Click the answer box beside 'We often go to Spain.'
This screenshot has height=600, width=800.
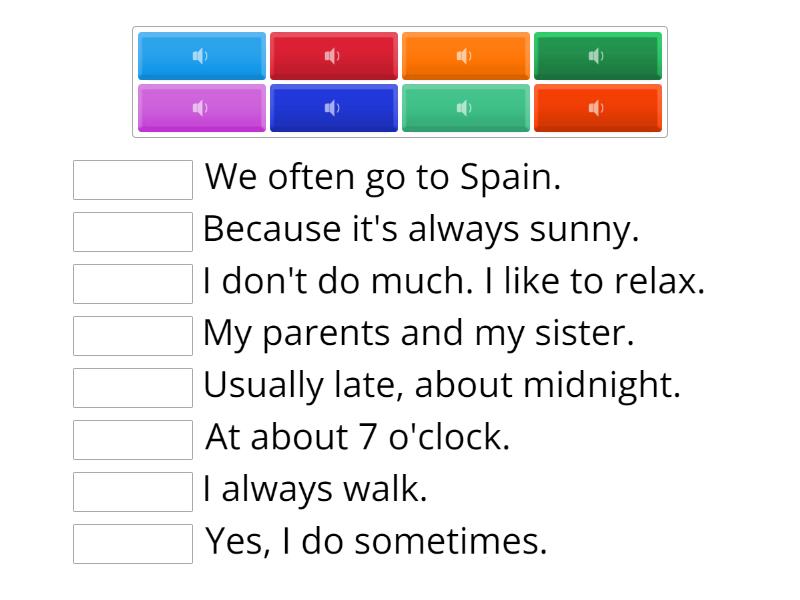[x=133, y=180]
